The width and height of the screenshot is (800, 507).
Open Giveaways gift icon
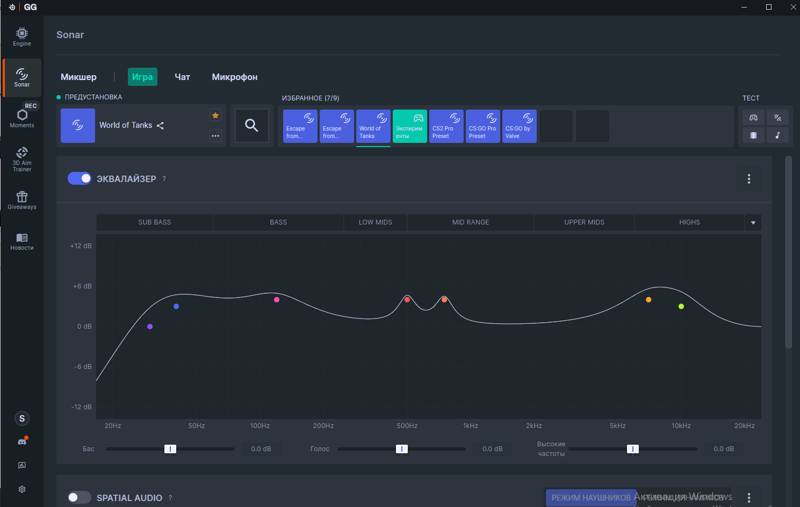[22, 200]
